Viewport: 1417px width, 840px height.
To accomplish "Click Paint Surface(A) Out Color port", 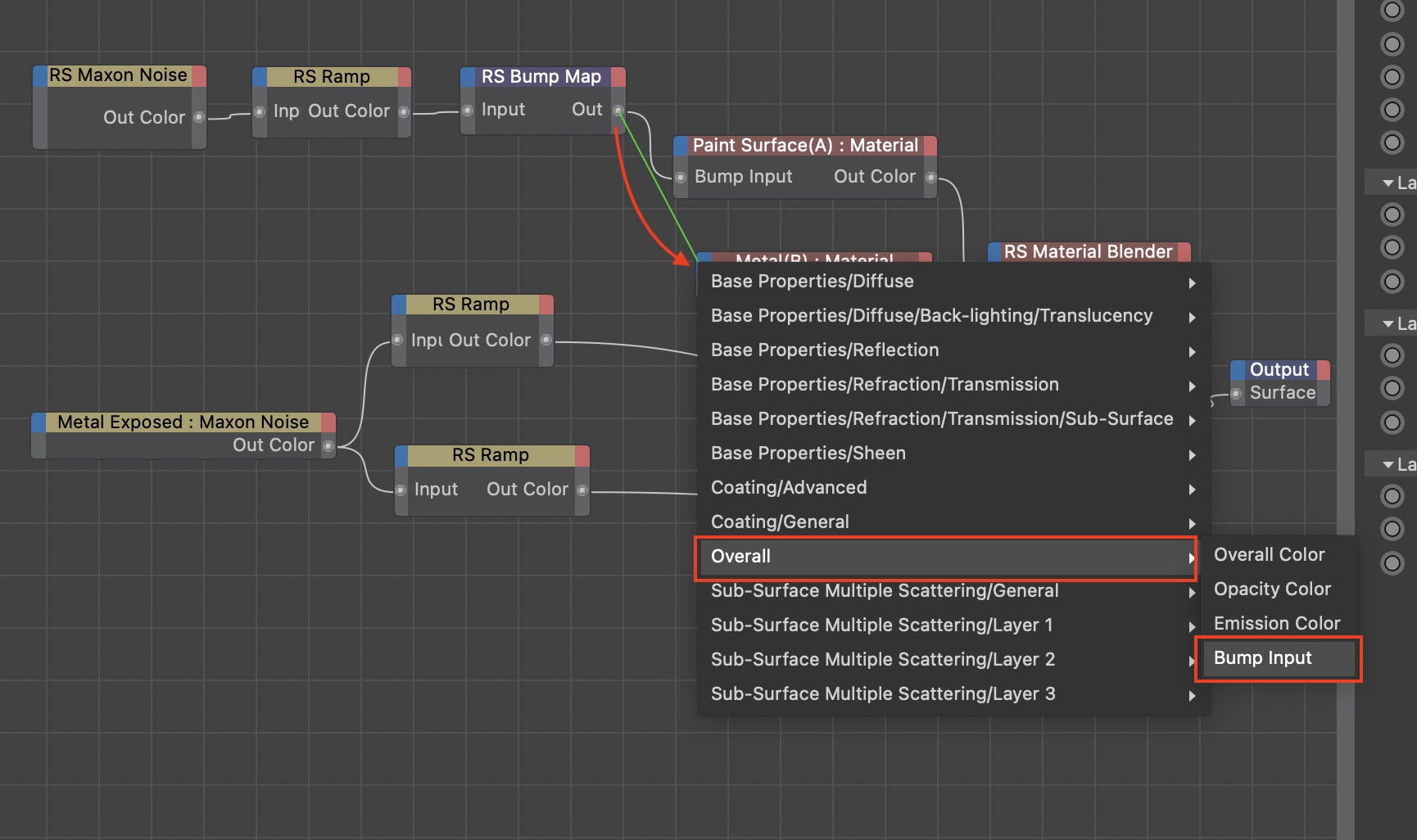I will tap(930, 177).
